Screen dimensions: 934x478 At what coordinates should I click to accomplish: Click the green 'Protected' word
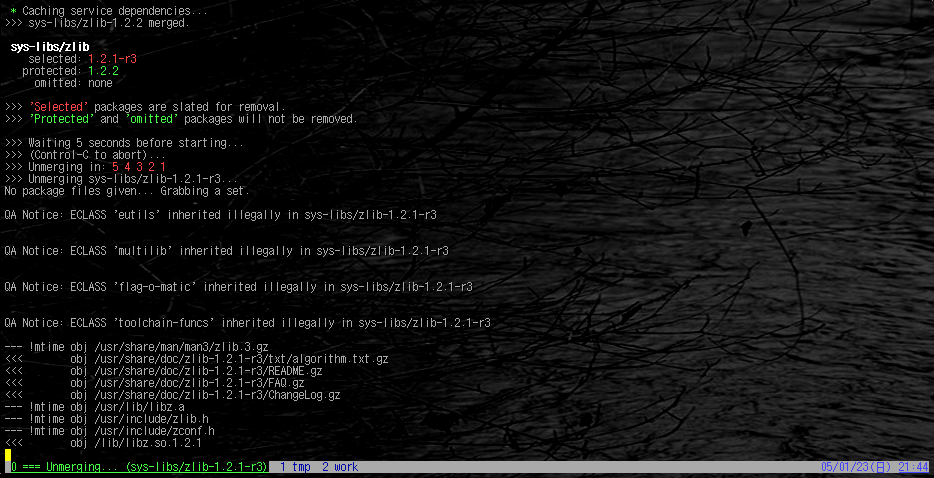coord(62,119)
